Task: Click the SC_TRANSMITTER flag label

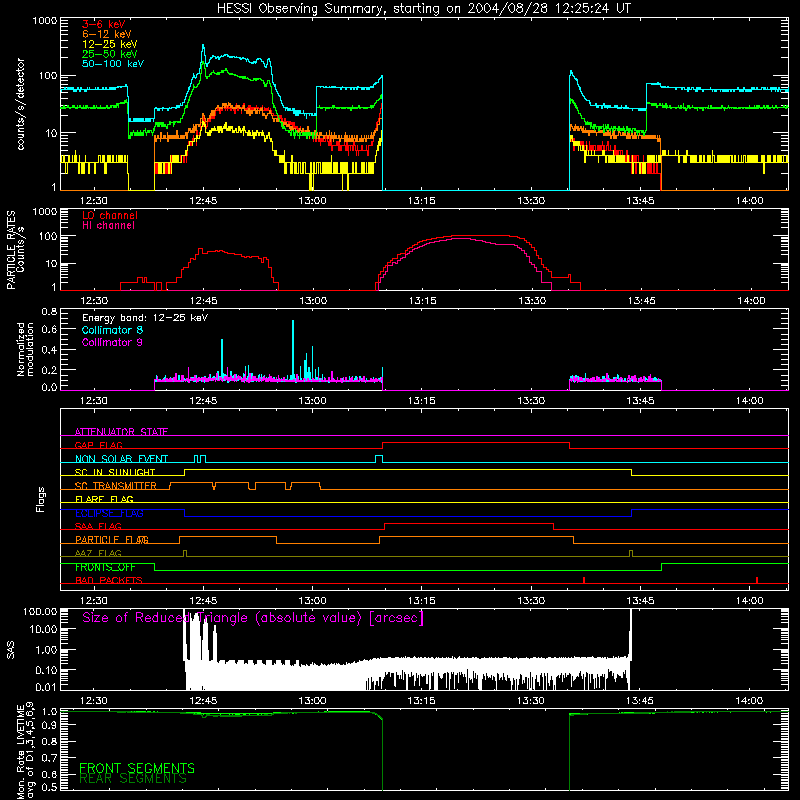Action: (116, 486)
